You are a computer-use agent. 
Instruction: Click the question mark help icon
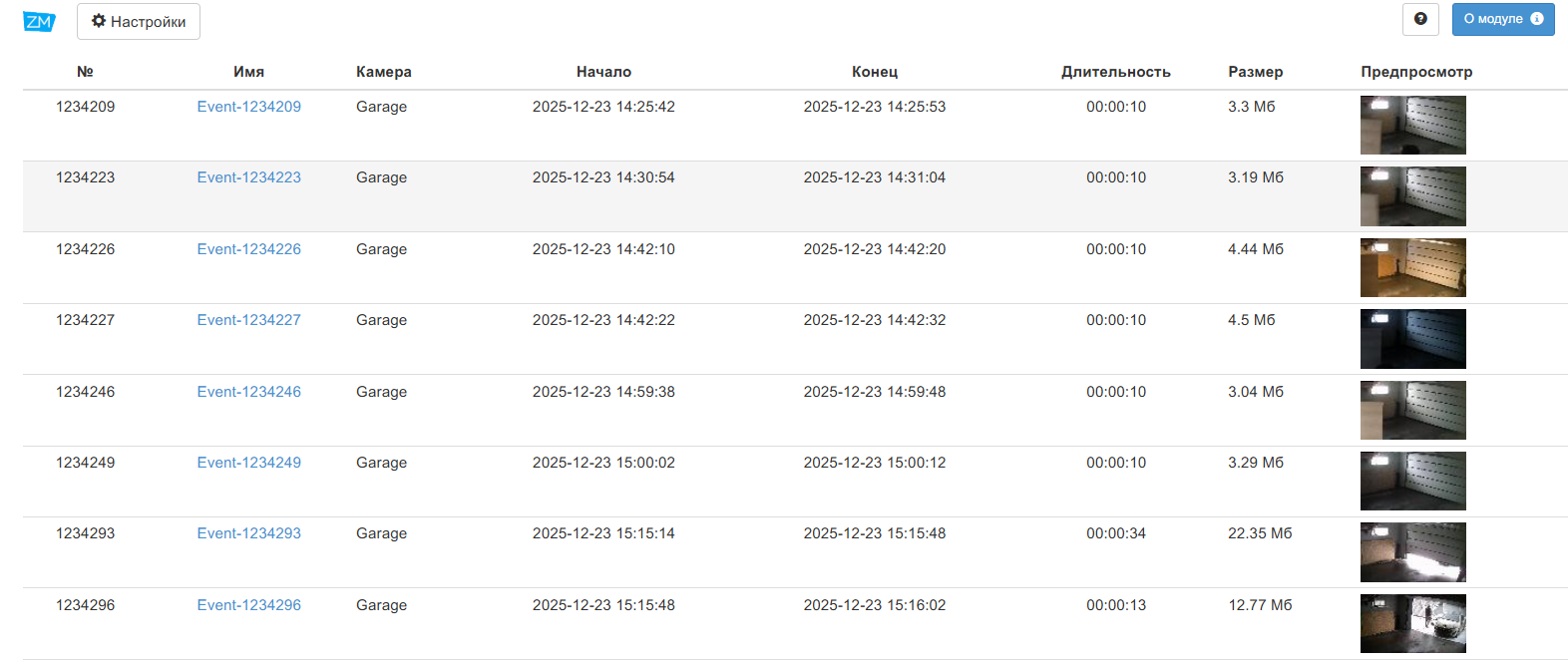coord(1420,19)
